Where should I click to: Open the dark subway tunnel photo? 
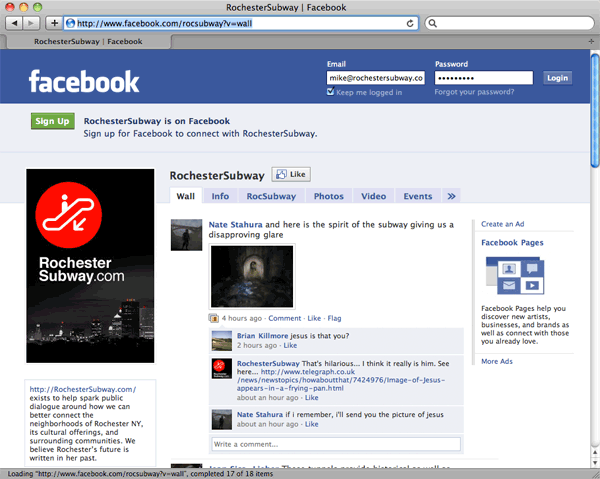point(252,276)
